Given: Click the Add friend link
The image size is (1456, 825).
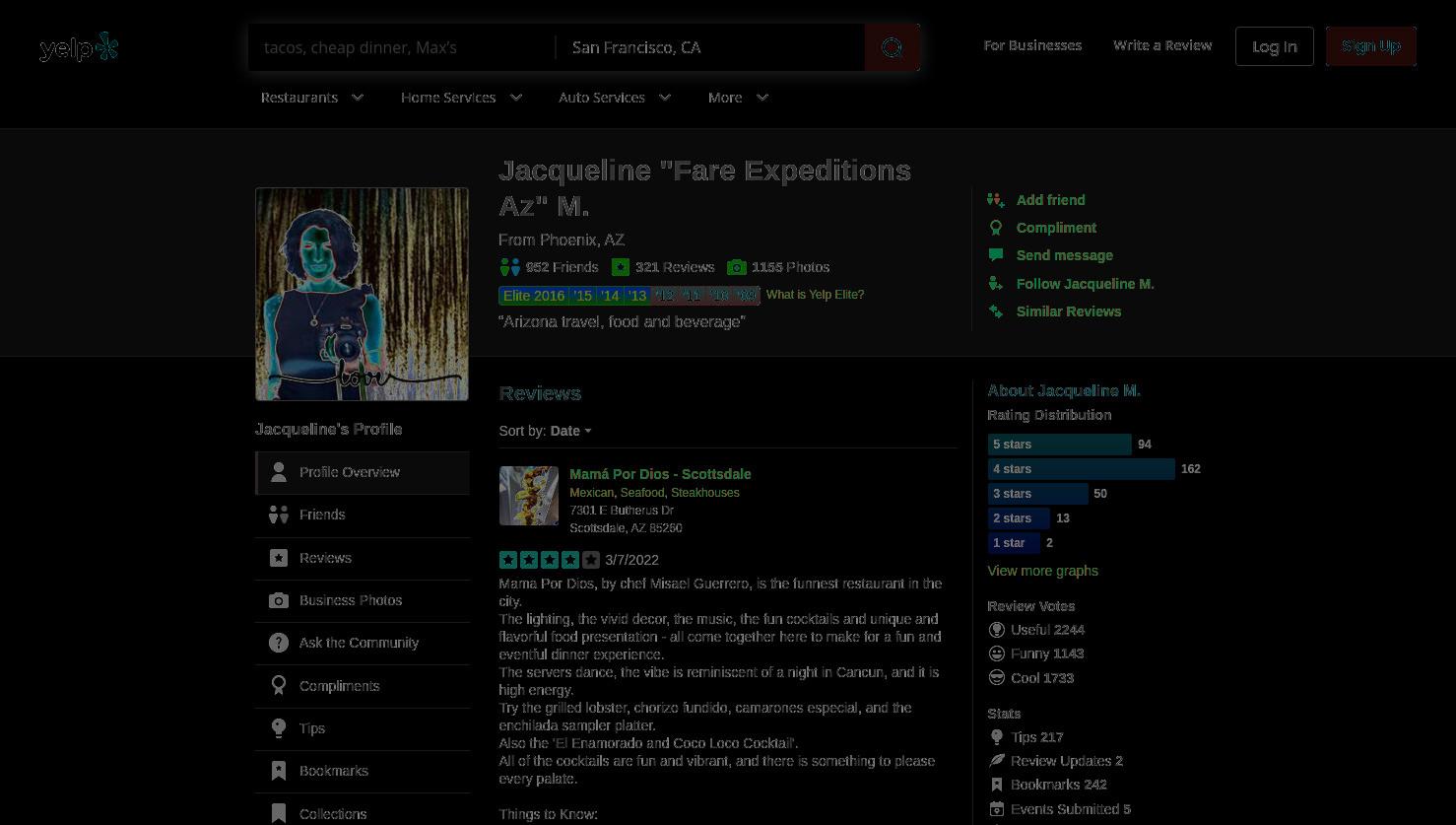Looking at the screenshot, I should [1050, 200].
